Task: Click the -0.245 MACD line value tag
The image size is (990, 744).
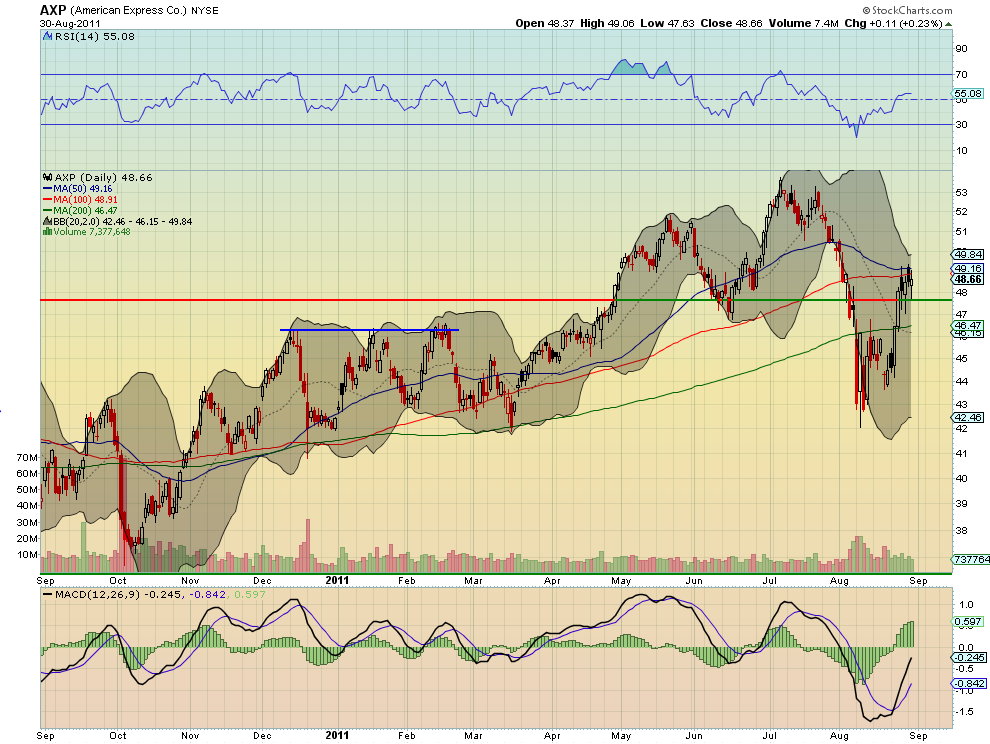Action: (x=969, y=657)
